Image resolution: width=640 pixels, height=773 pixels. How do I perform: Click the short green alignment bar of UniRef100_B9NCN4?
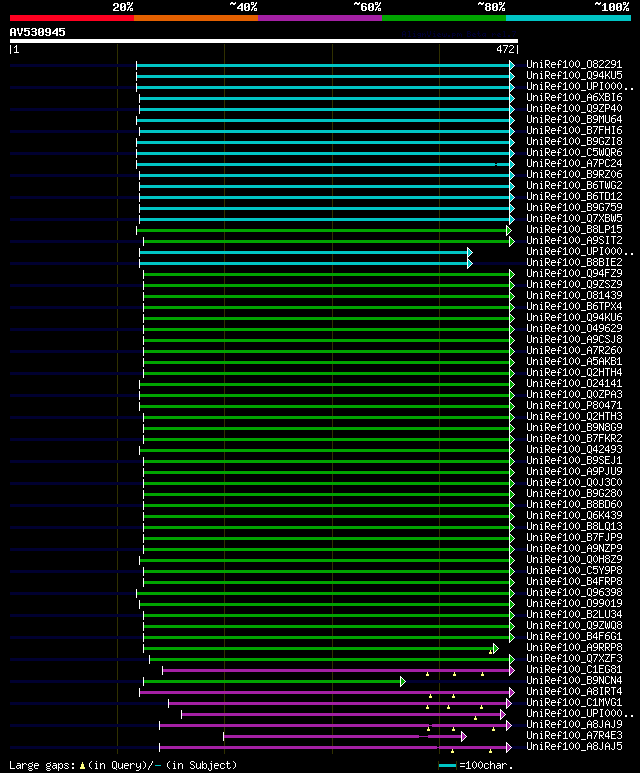coord(272,681)
